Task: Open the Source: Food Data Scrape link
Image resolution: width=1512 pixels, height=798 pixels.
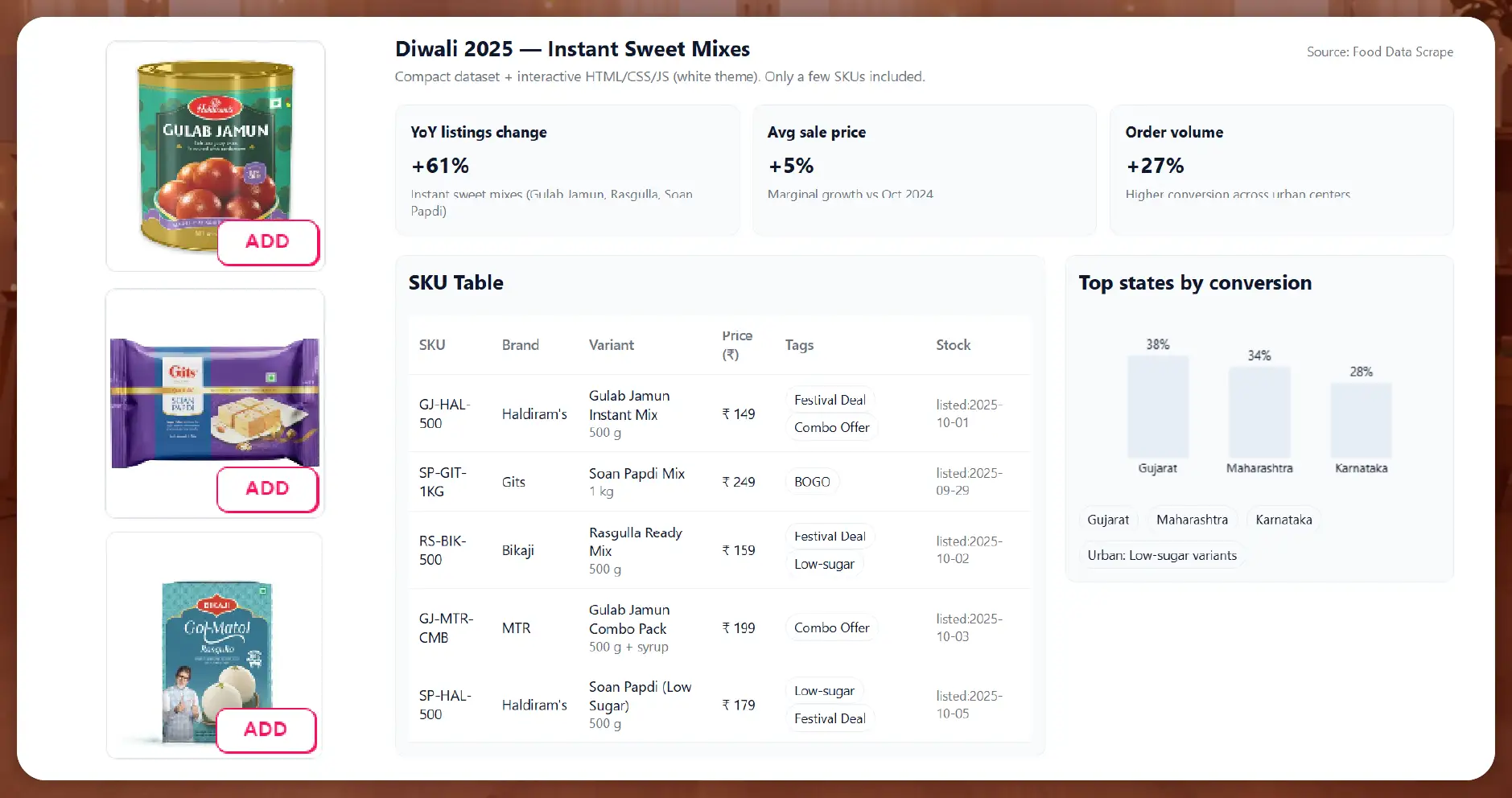Action: 1379,51
